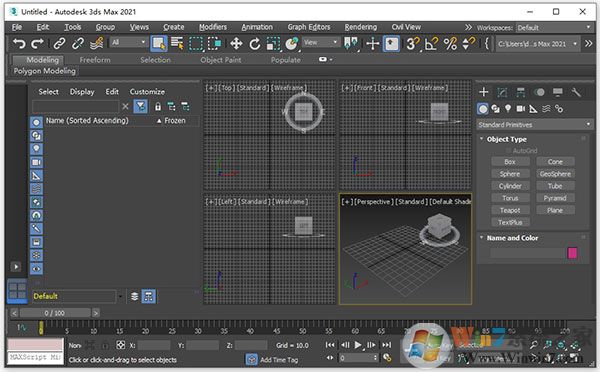The height and width of the screenshot is (372, 600).
Task: Activate Select and Rotate tool
Action: pyautogui.click(x=255, y=44)
